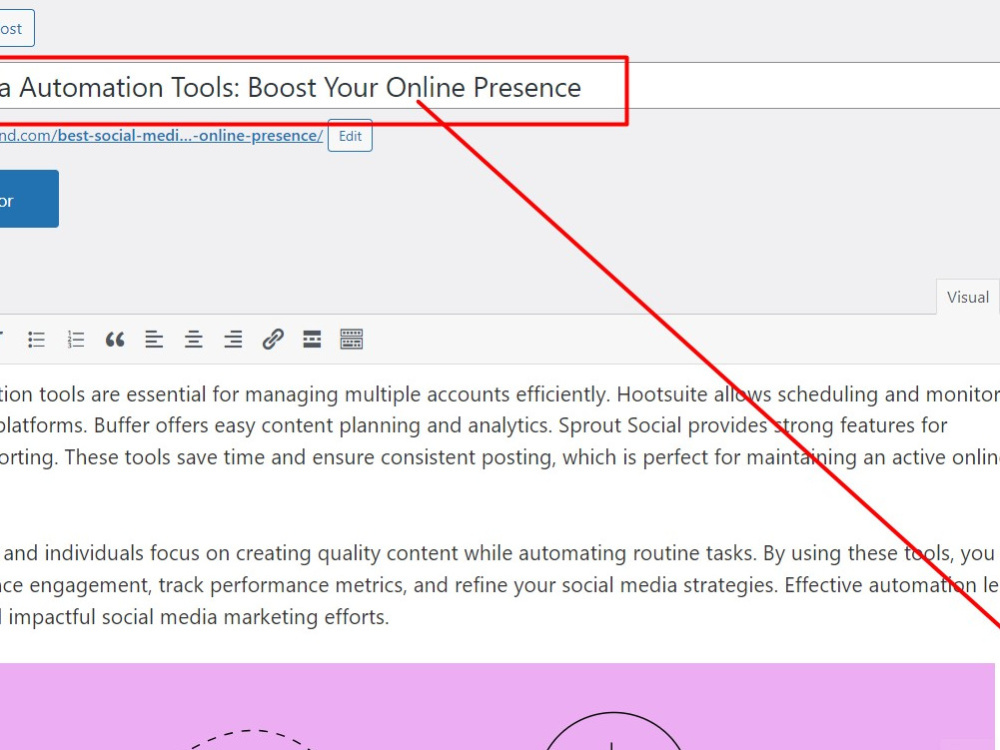Image resolution: width=1000 pixels, height=750 pixels.
Task: Switch to the Visual editor tab
Action: (967, 297)
